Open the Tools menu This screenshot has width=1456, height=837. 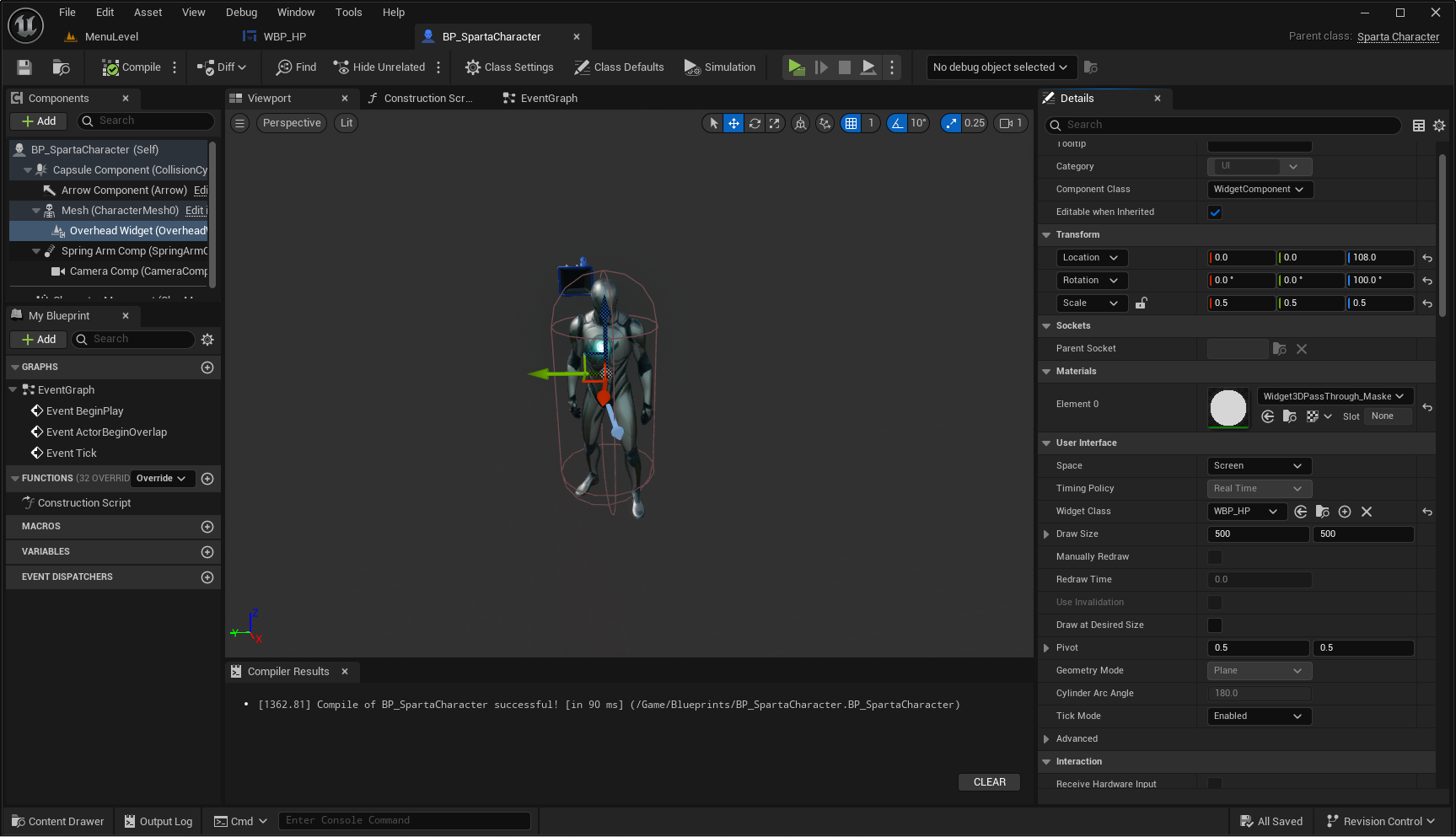coord(348,13)
